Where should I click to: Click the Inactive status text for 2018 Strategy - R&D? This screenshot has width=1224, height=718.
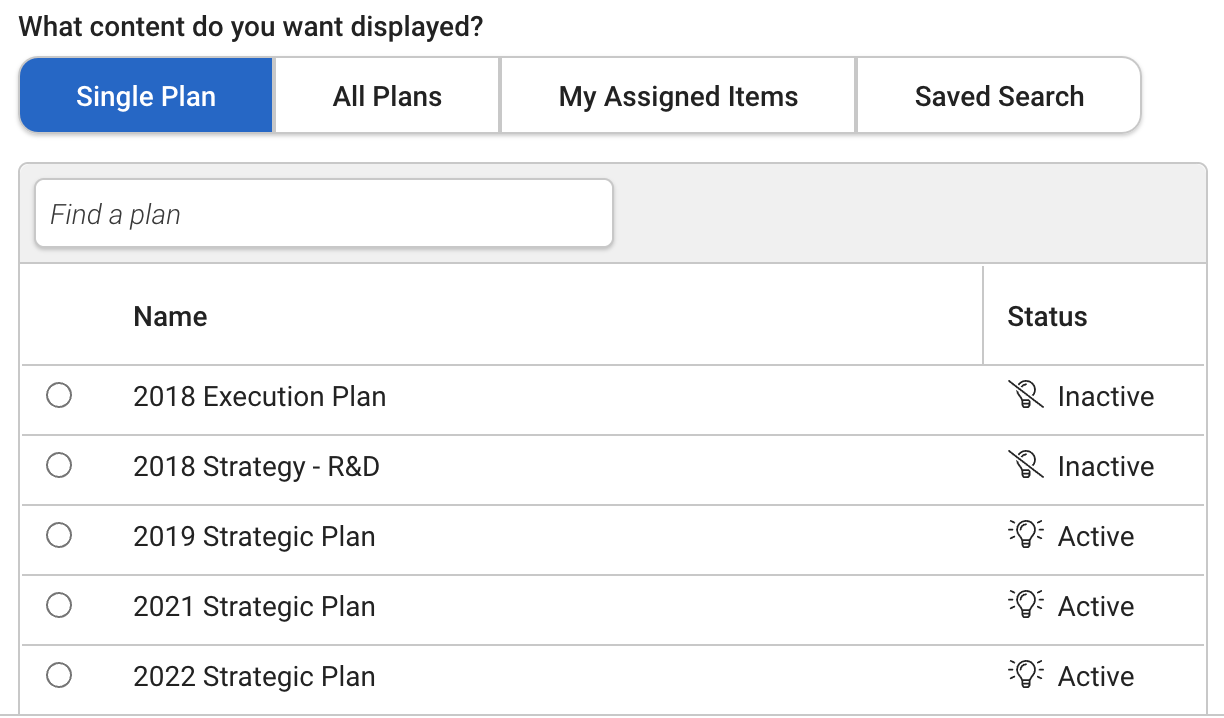[x=1106, y=467]
